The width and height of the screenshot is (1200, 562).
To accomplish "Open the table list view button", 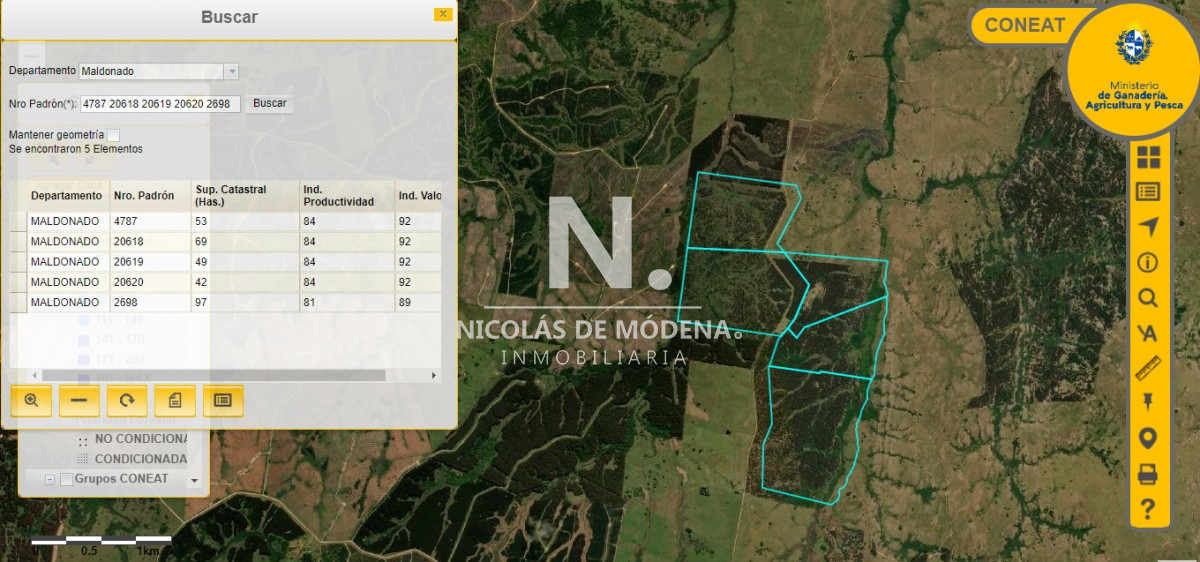I will [223, 400].
